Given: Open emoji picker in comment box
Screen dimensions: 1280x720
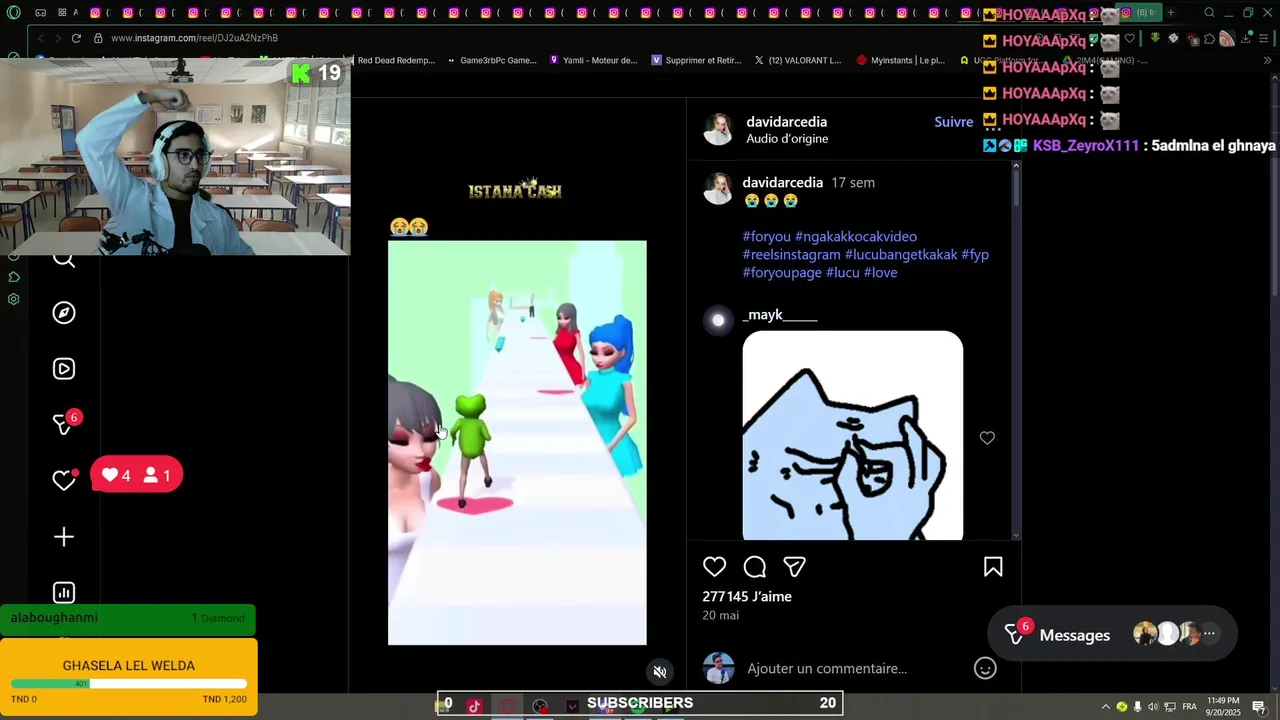Looking at the screenshot, I should pyautogui.click(x=985, y=668).
